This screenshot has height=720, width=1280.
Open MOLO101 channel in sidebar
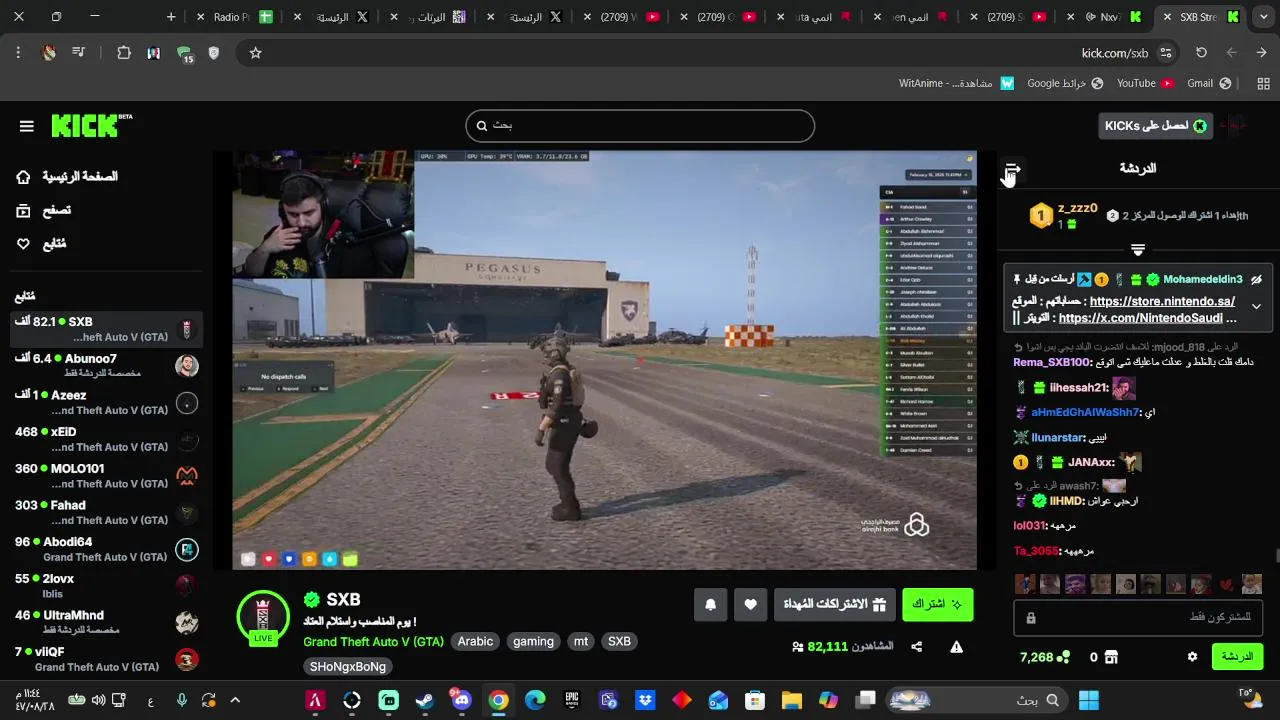pyautogui.click(x=107, y=475)
